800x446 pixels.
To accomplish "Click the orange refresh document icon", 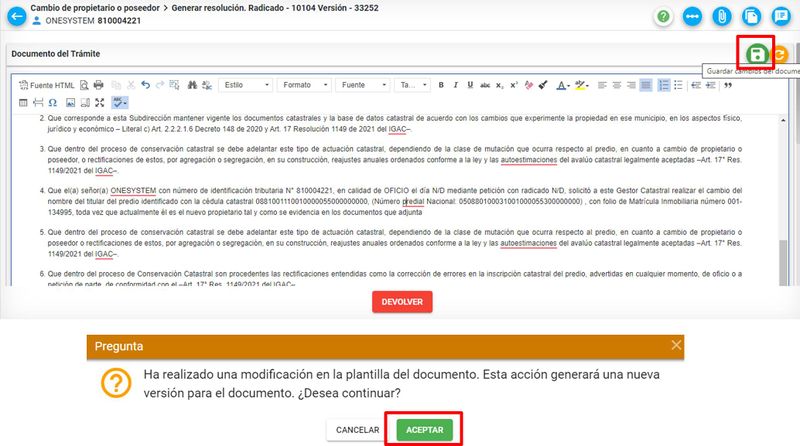I will [x=780, y=55].
